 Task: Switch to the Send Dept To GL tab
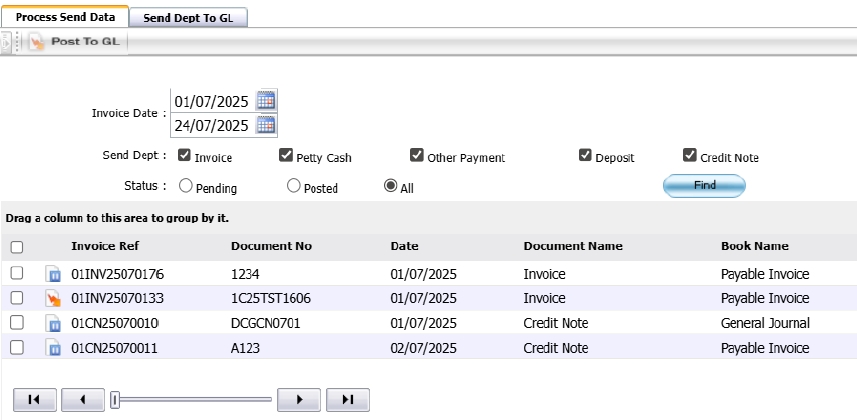[x=189, y=18]
